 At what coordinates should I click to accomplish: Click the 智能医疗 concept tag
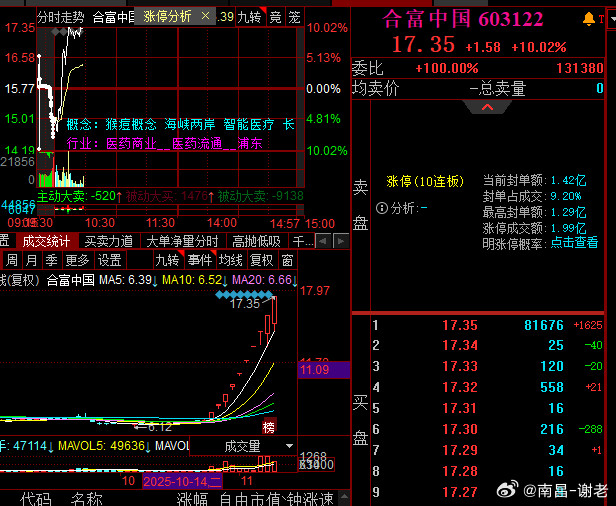[x=249, y=125]
